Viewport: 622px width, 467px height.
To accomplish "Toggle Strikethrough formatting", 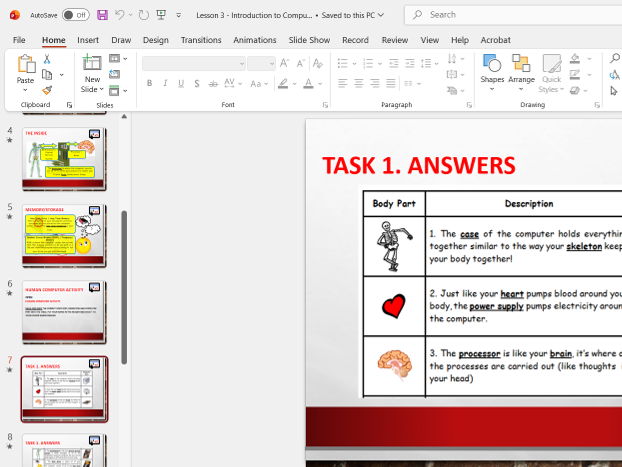I will (213, 83).
